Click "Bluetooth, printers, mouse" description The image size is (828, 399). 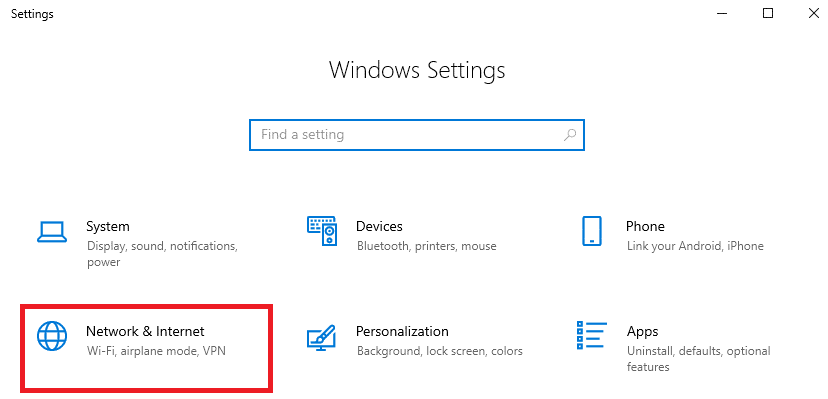pos(427,246)
